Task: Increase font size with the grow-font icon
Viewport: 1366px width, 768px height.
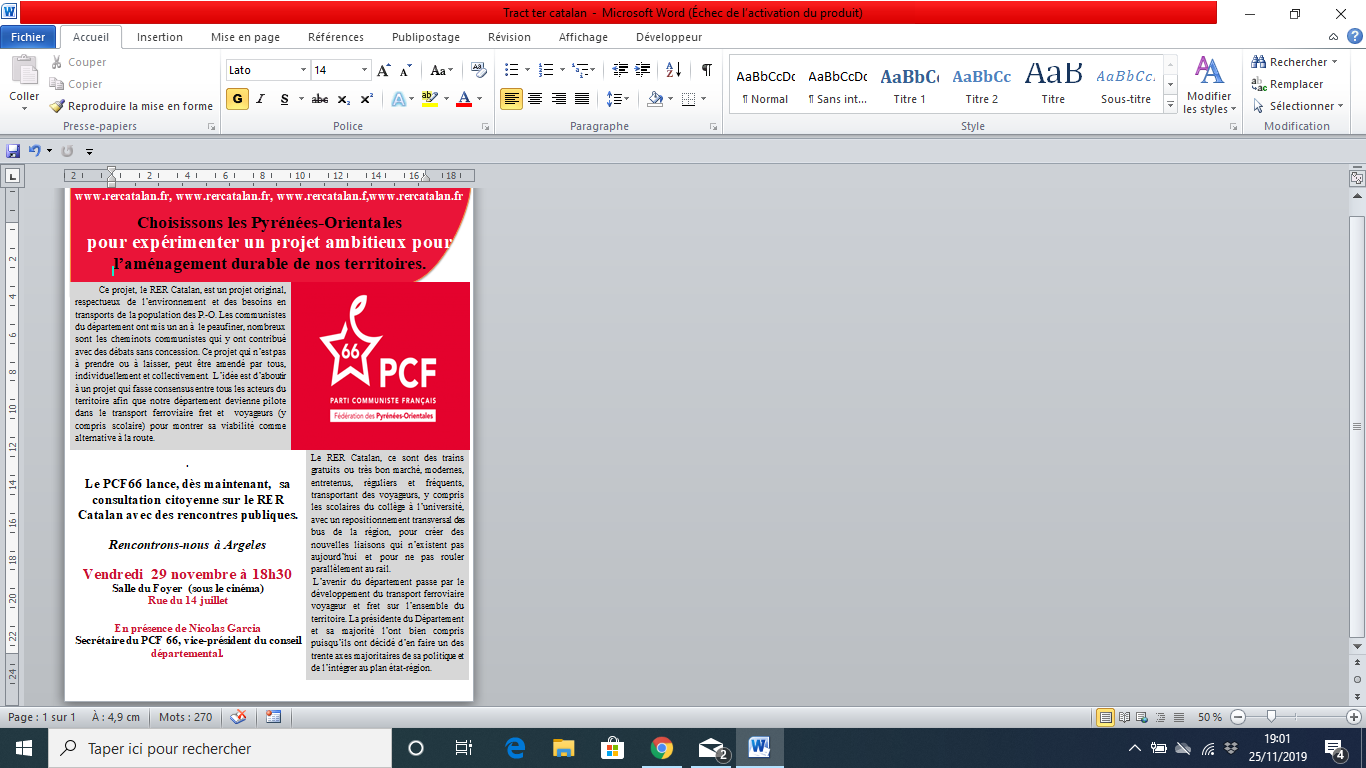Action: click(384, 70)
